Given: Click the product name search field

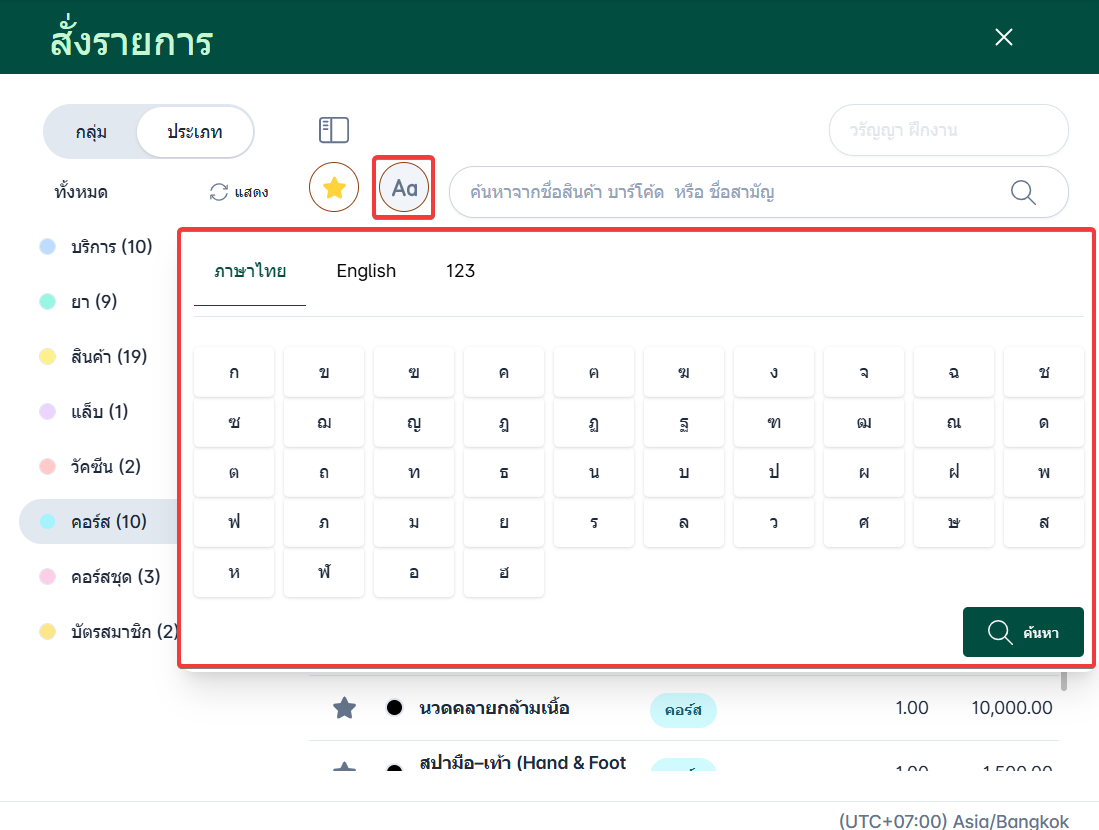Looking at the screenshot, I should click(x=758, y=192).
